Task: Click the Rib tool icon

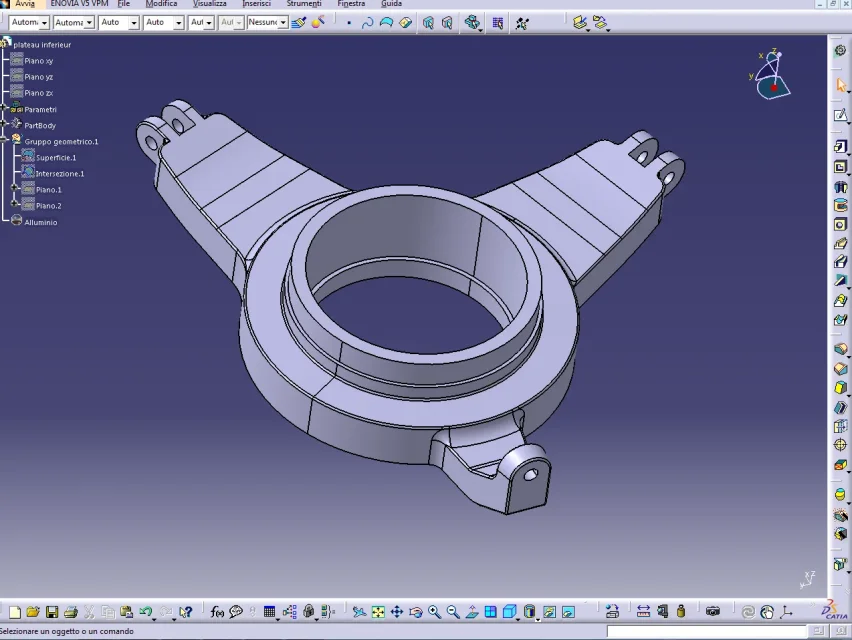Action: [x=840, y=243]
